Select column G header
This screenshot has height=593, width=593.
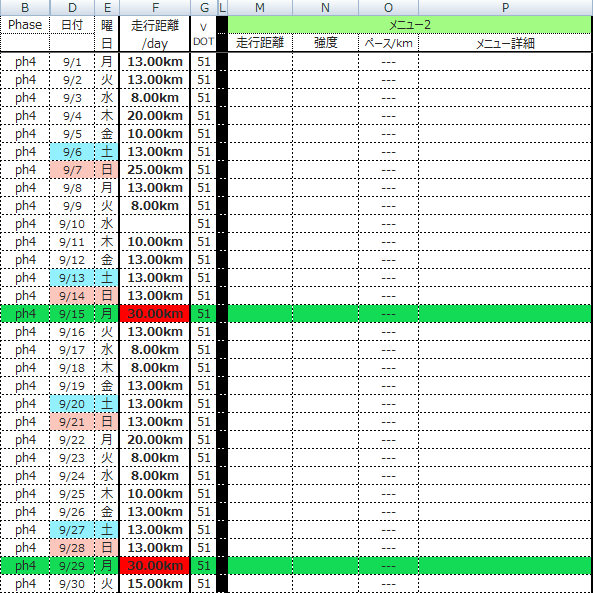tap(203, 7)
